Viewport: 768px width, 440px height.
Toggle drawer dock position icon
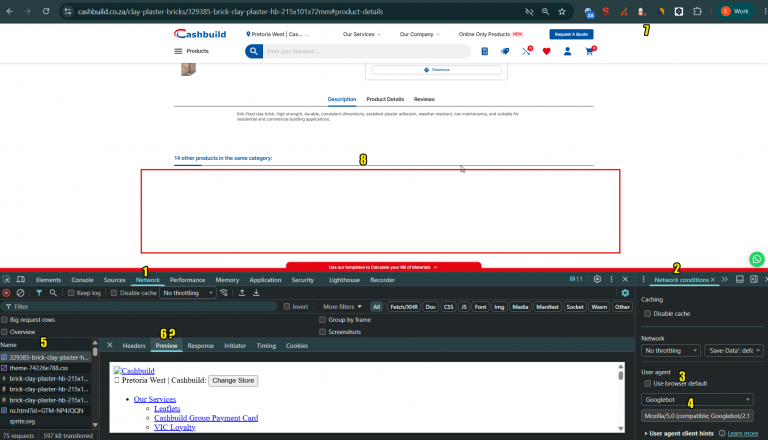pos(740,279)
